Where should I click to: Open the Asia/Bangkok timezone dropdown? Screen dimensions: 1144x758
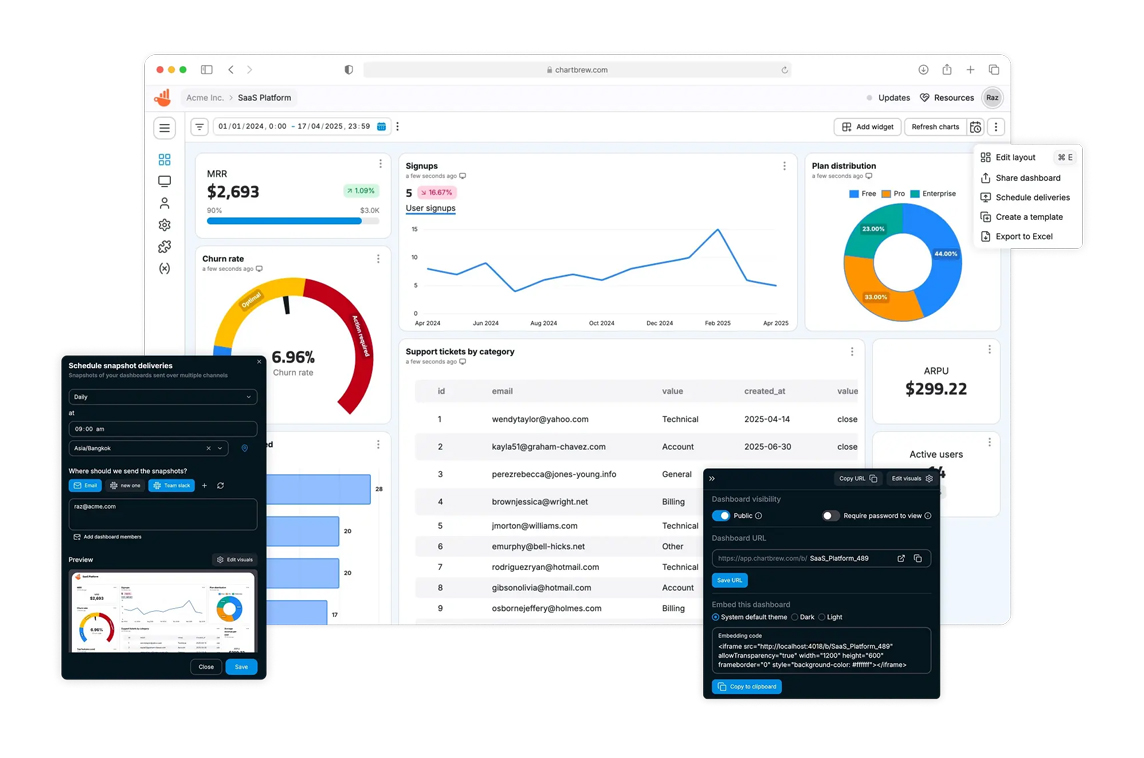[x=219, y=449]
